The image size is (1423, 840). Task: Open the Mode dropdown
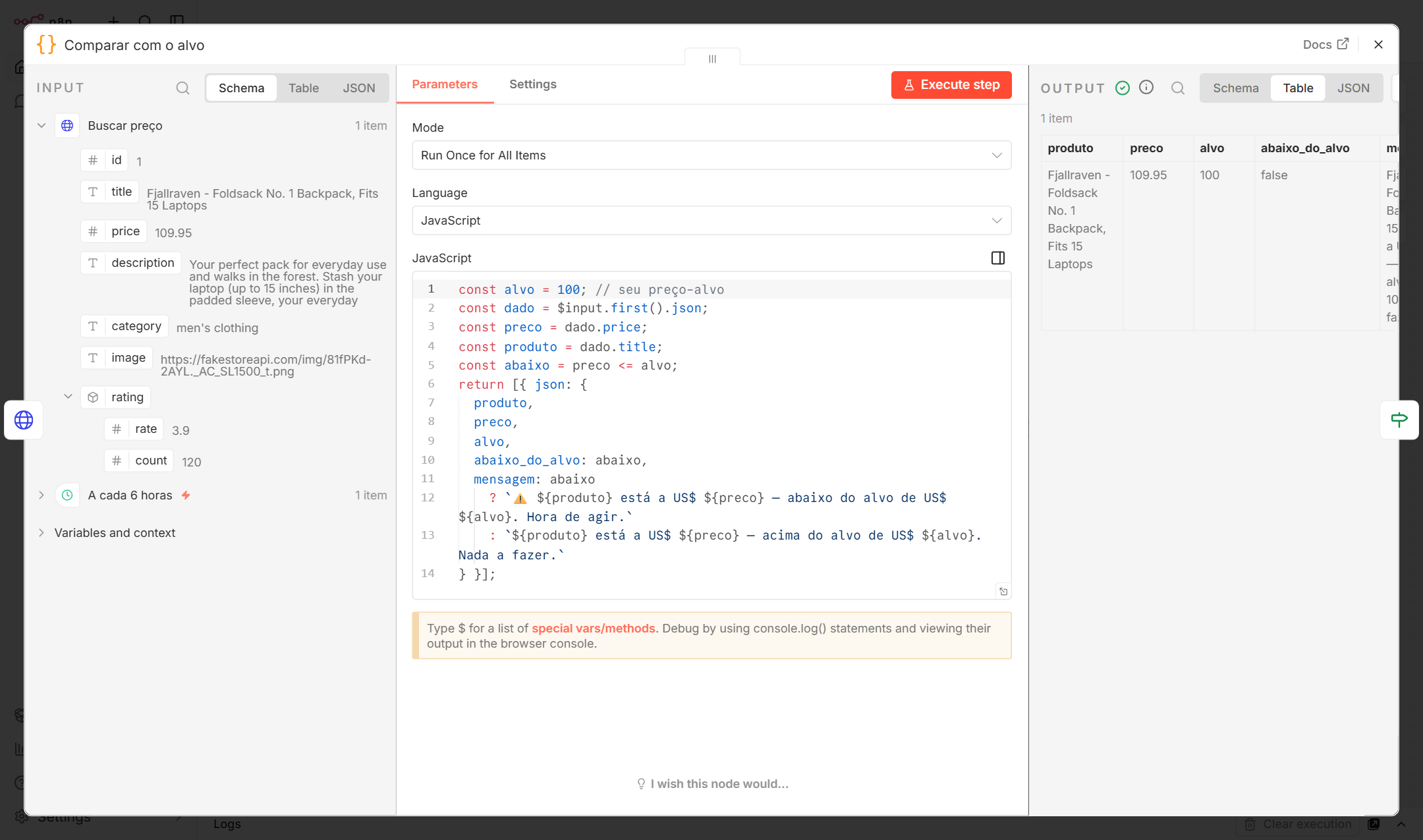coord(711,155)
